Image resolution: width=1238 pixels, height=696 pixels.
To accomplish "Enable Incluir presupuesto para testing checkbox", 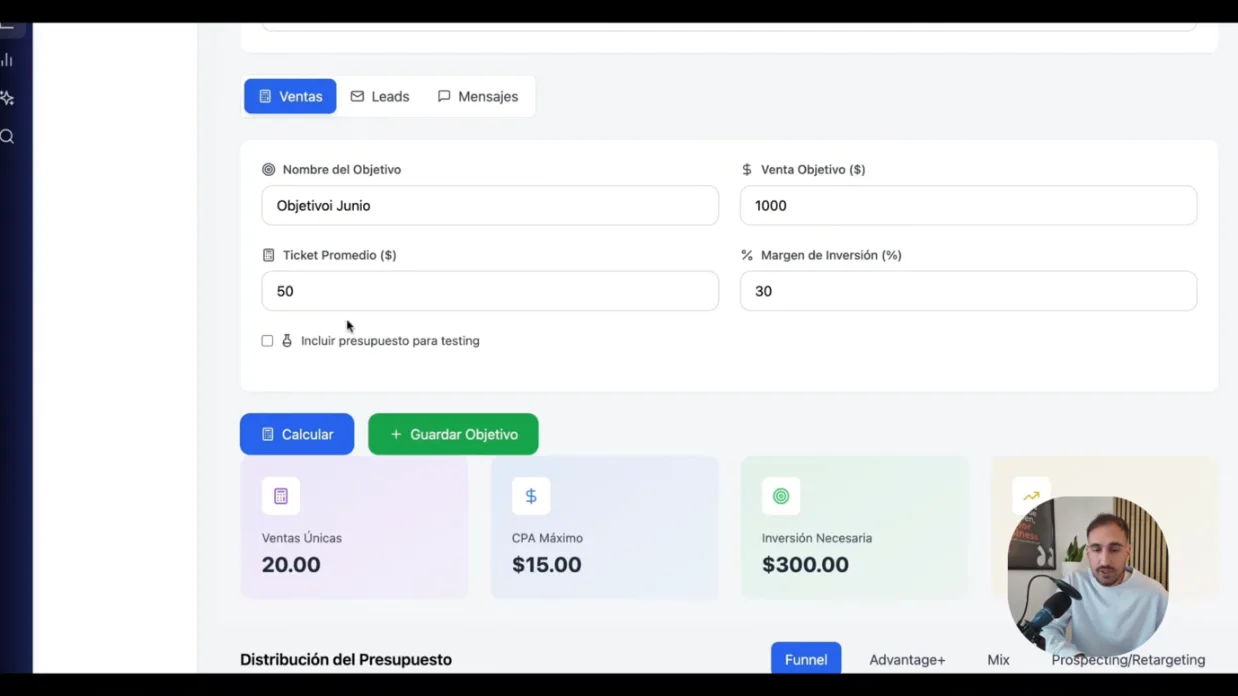I will 267,341.
